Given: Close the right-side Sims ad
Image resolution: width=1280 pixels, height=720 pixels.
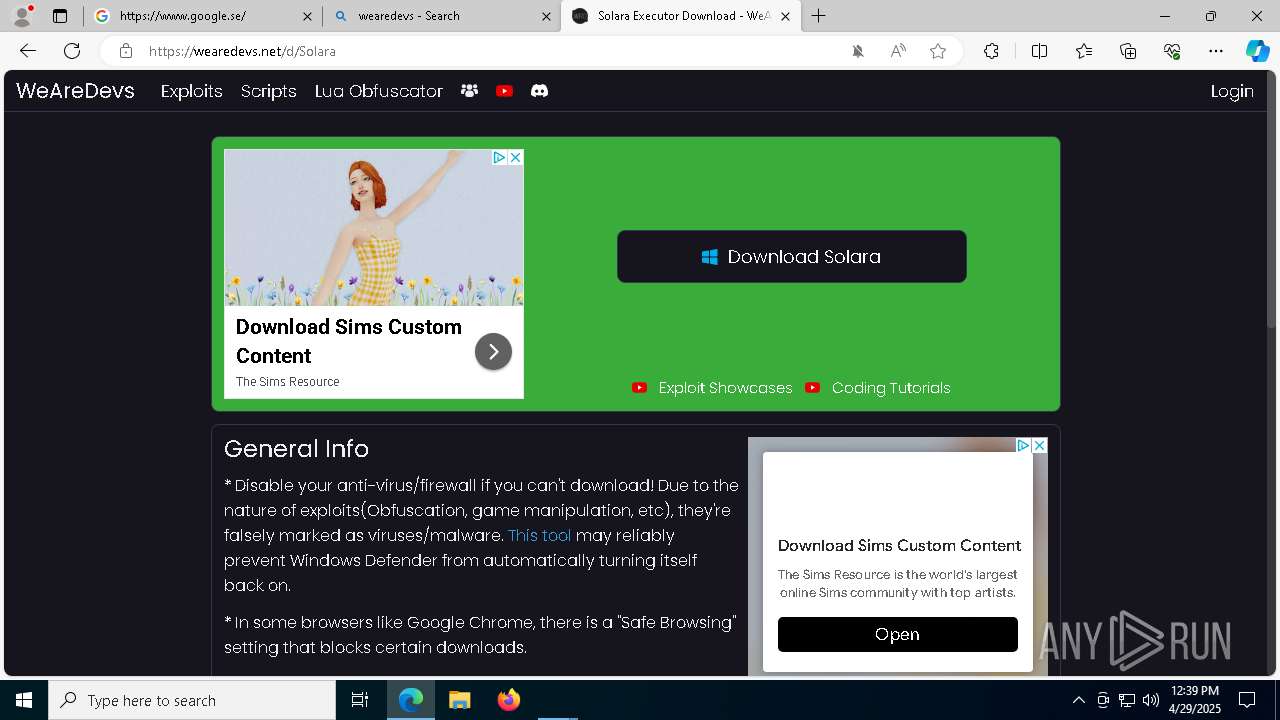Looking at the screenshot, I should [x=1039, y=446].
